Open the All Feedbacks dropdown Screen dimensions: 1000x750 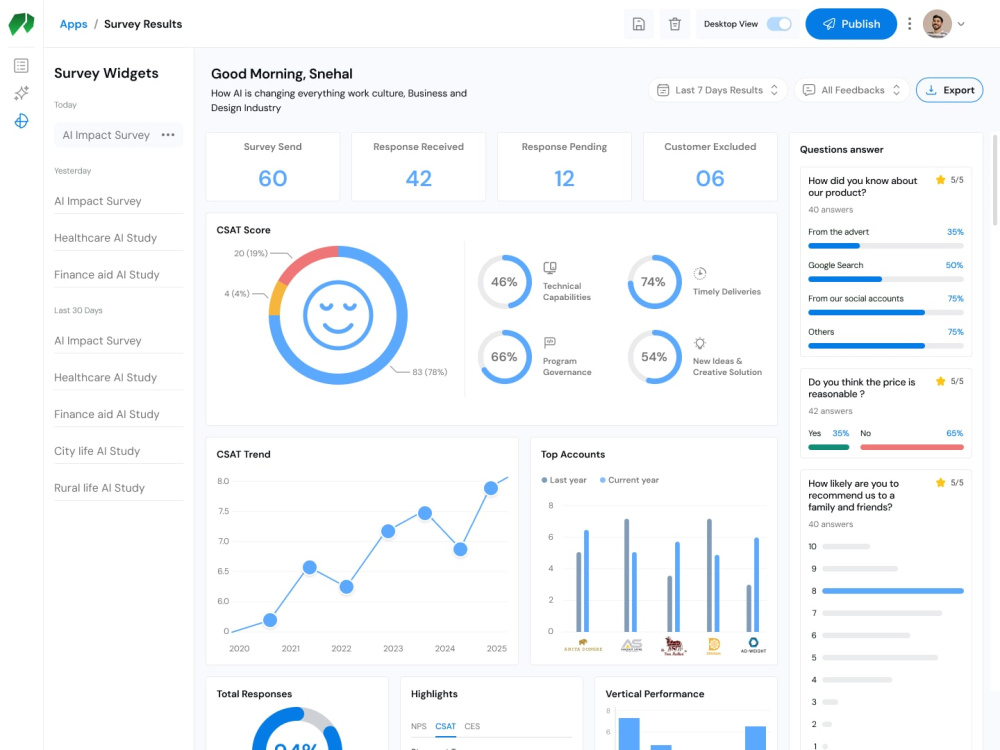coord(851,90)
